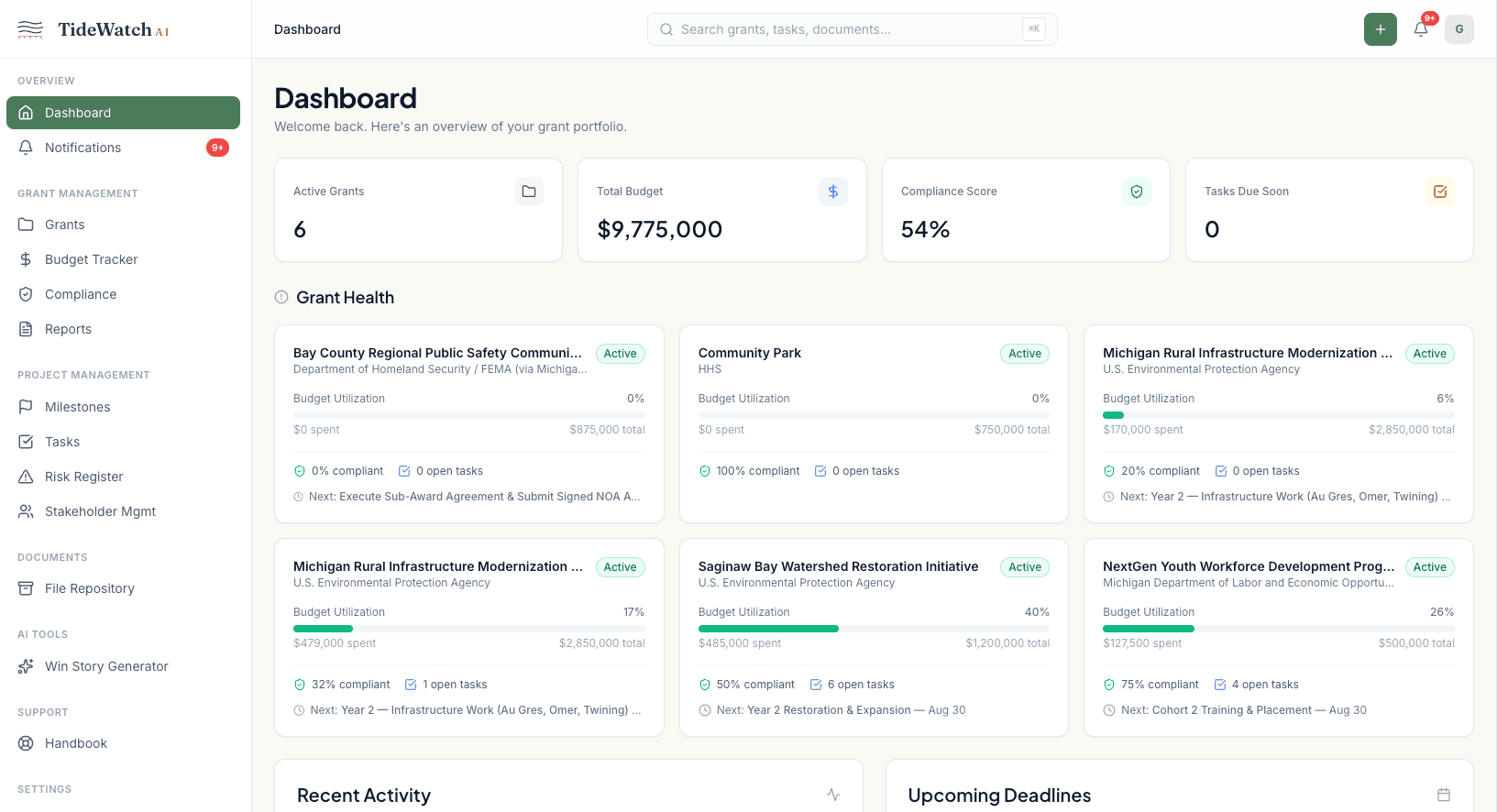Click the Handbook lifebuoy icon

pos(26,743)
